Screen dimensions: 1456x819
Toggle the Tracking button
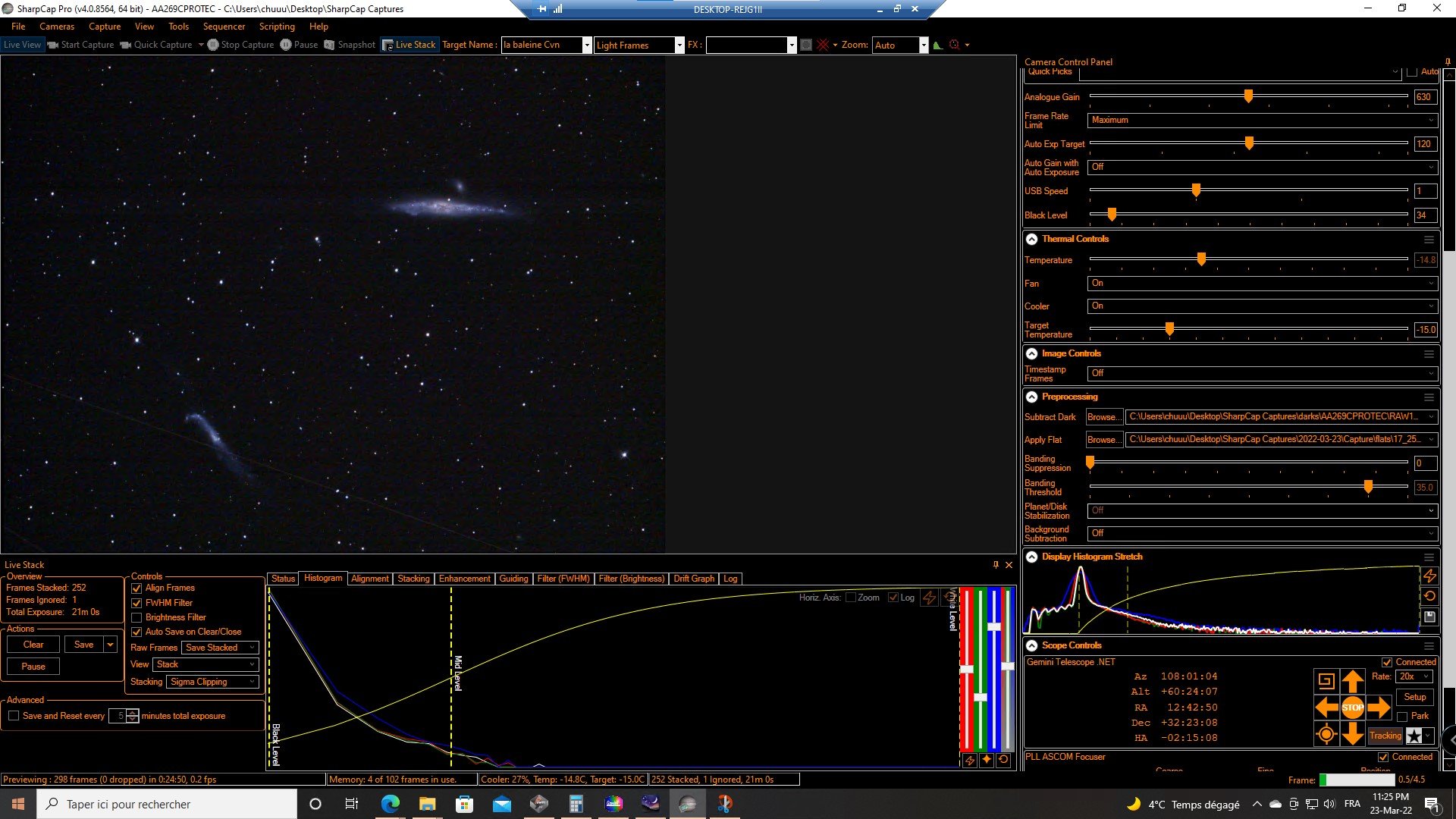(x=1385, y=736)
